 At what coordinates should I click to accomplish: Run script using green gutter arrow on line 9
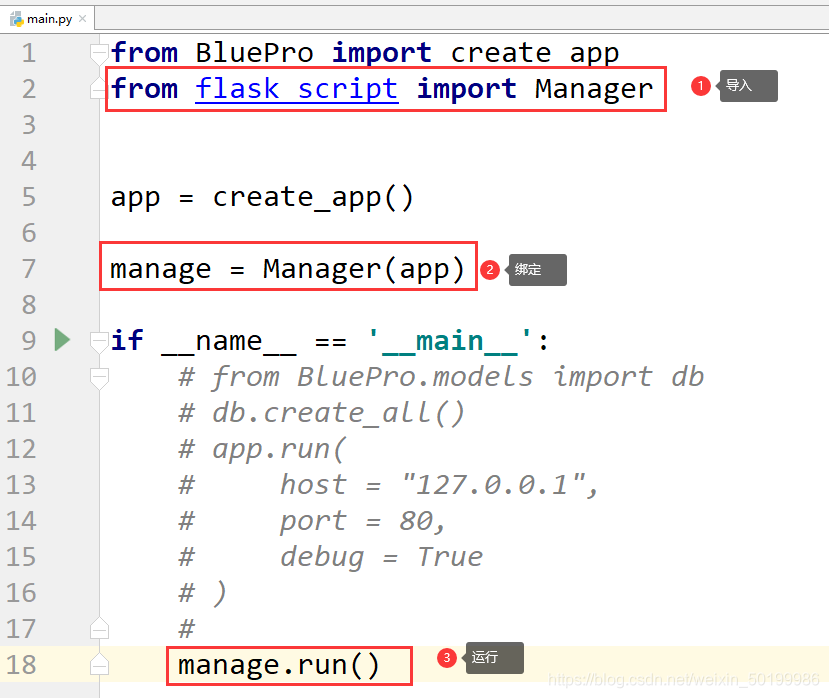(62, 339)
